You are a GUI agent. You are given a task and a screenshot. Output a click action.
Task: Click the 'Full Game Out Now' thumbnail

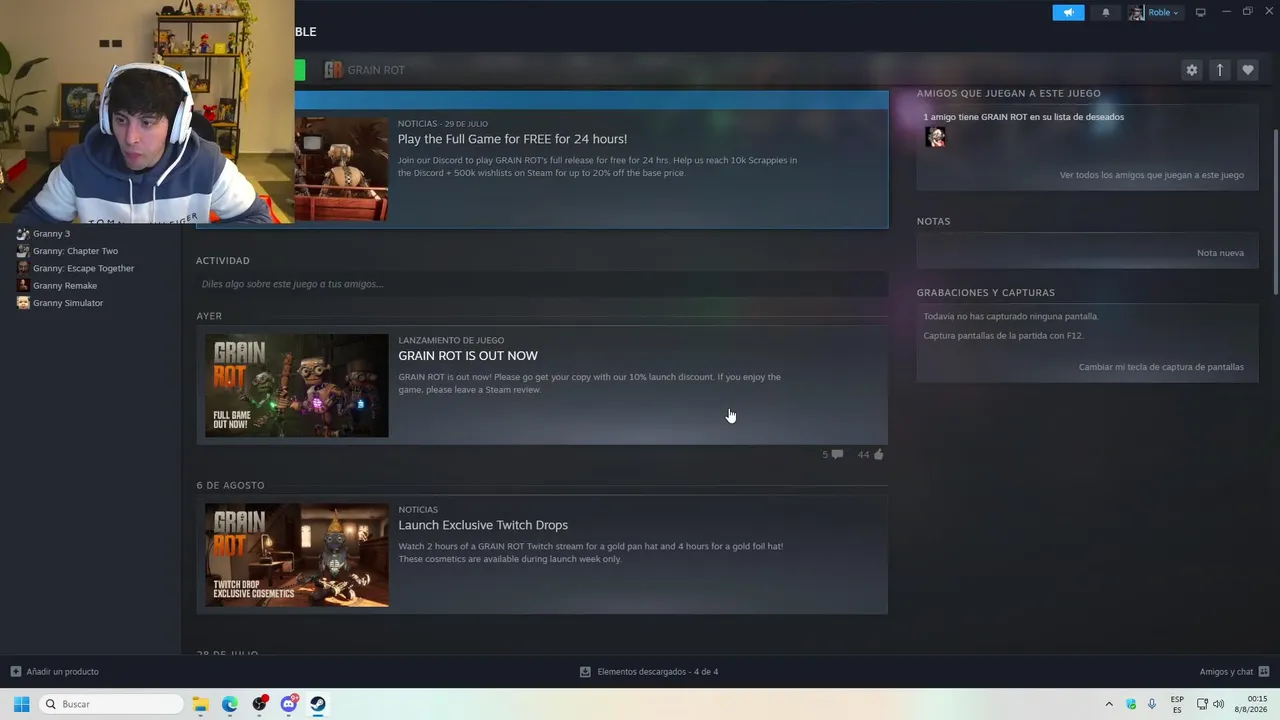(297, 386)
